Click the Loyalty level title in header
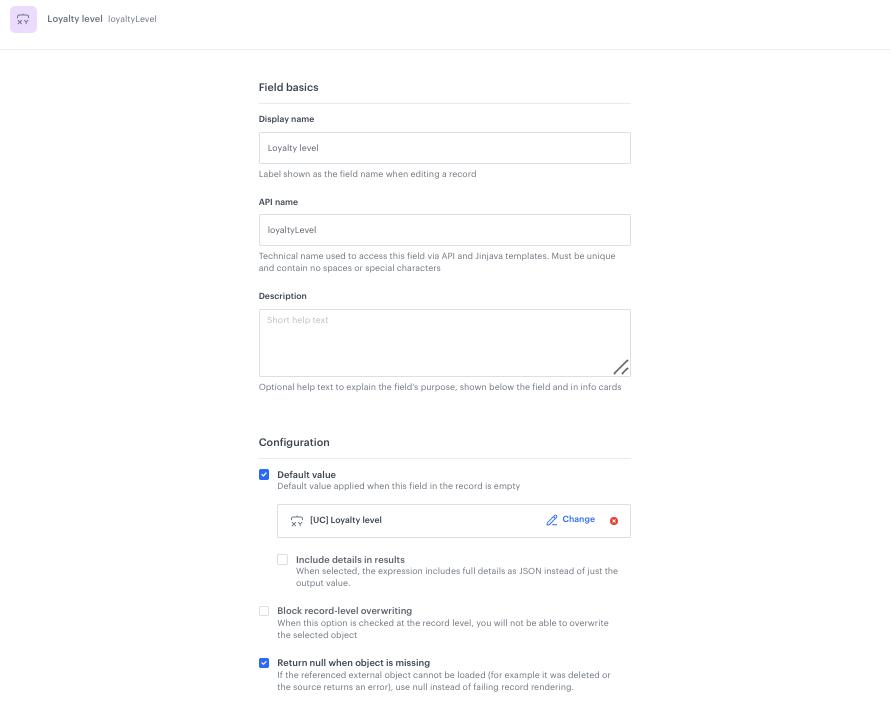 click(x=74, y=19)
